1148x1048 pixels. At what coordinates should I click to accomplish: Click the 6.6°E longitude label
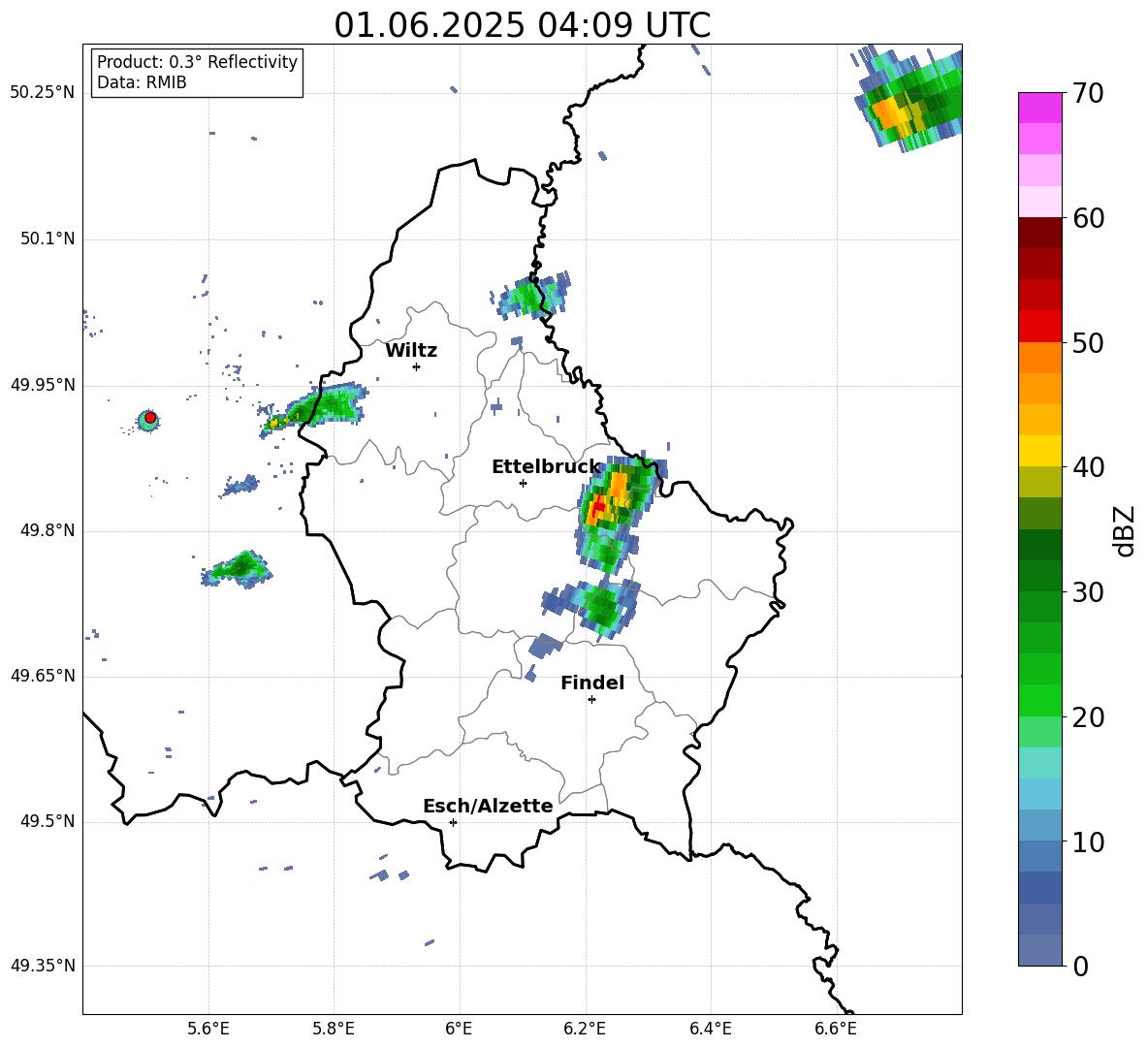836,1029
